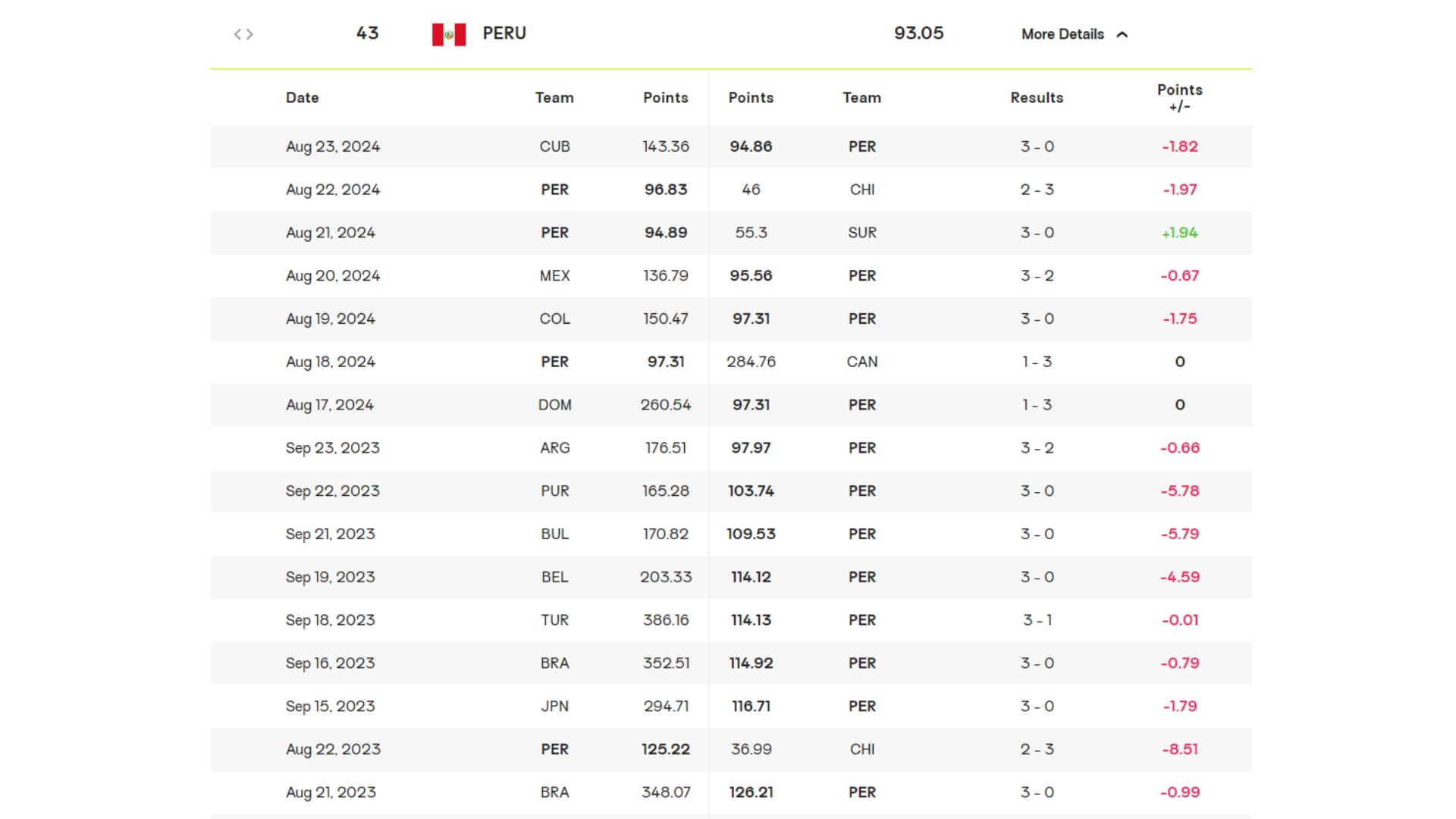Click the -1.82 points change
This screenshot has height=819, width=1456.
(1180, 146)
